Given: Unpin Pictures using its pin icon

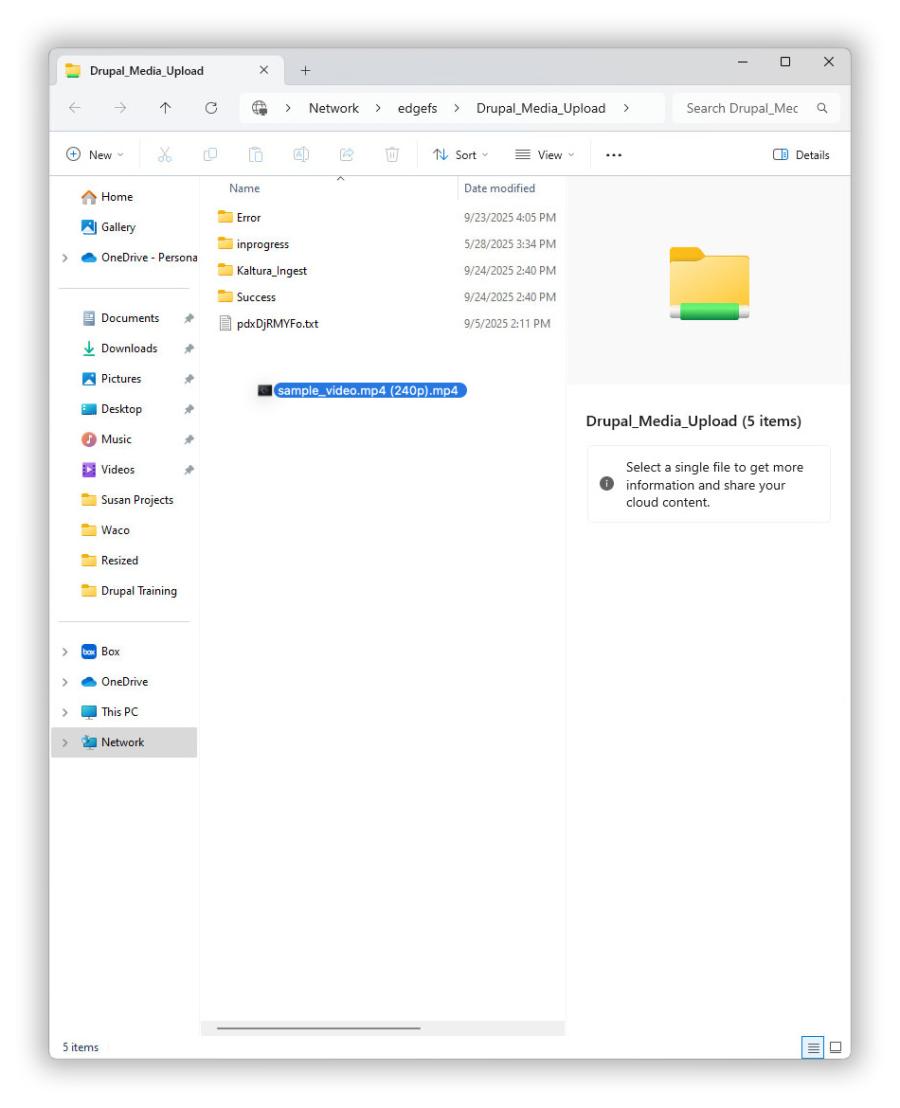Looking at the screenshot, I should (189, 379).
